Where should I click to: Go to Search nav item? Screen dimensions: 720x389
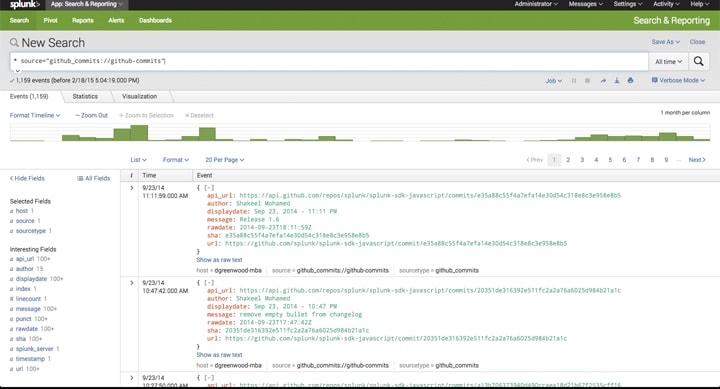19,21
